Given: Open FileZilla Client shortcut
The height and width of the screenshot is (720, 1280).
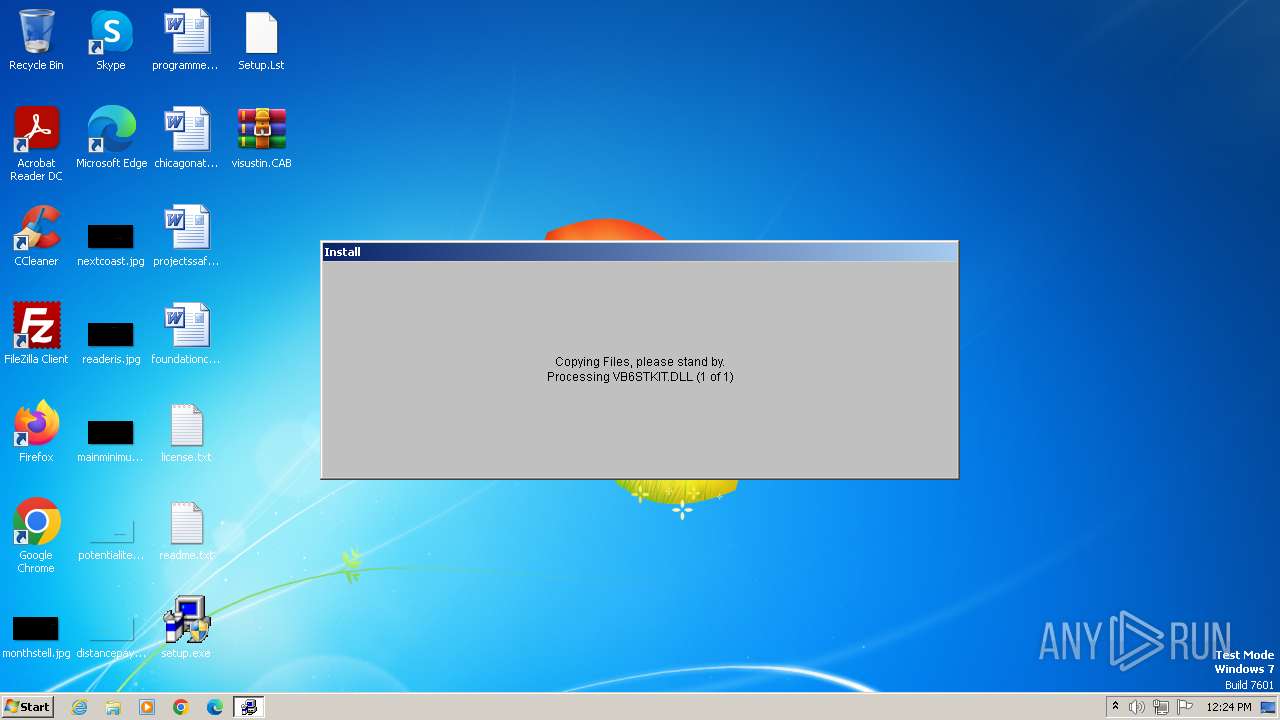Looking at the screenshot, I should point(36,334).
